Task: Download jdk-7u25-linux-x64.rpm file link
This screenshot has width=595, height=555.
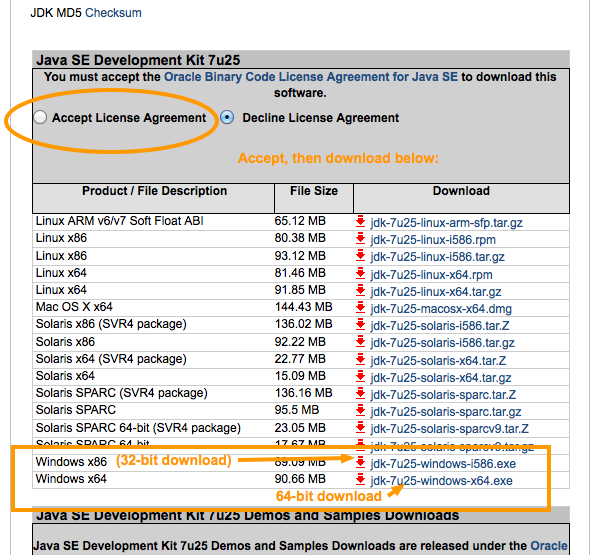Action: pos(431,274)
